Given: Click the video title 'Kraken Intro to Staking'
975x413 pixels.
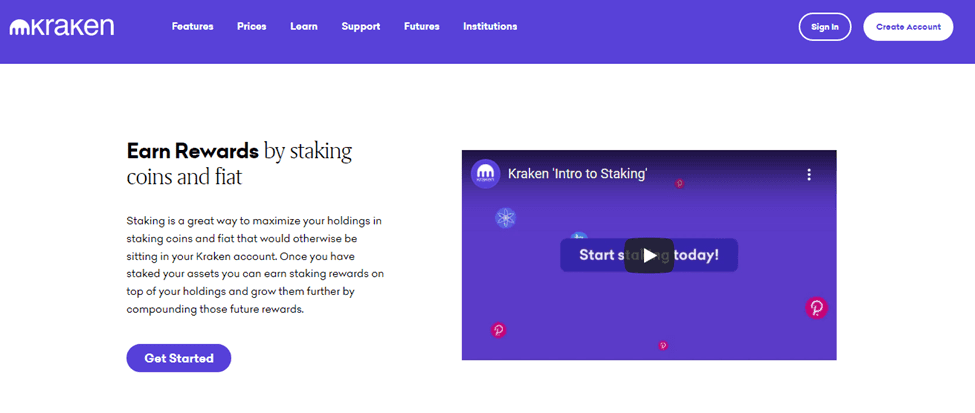Looking at the screenshot, I should point(578,174).
